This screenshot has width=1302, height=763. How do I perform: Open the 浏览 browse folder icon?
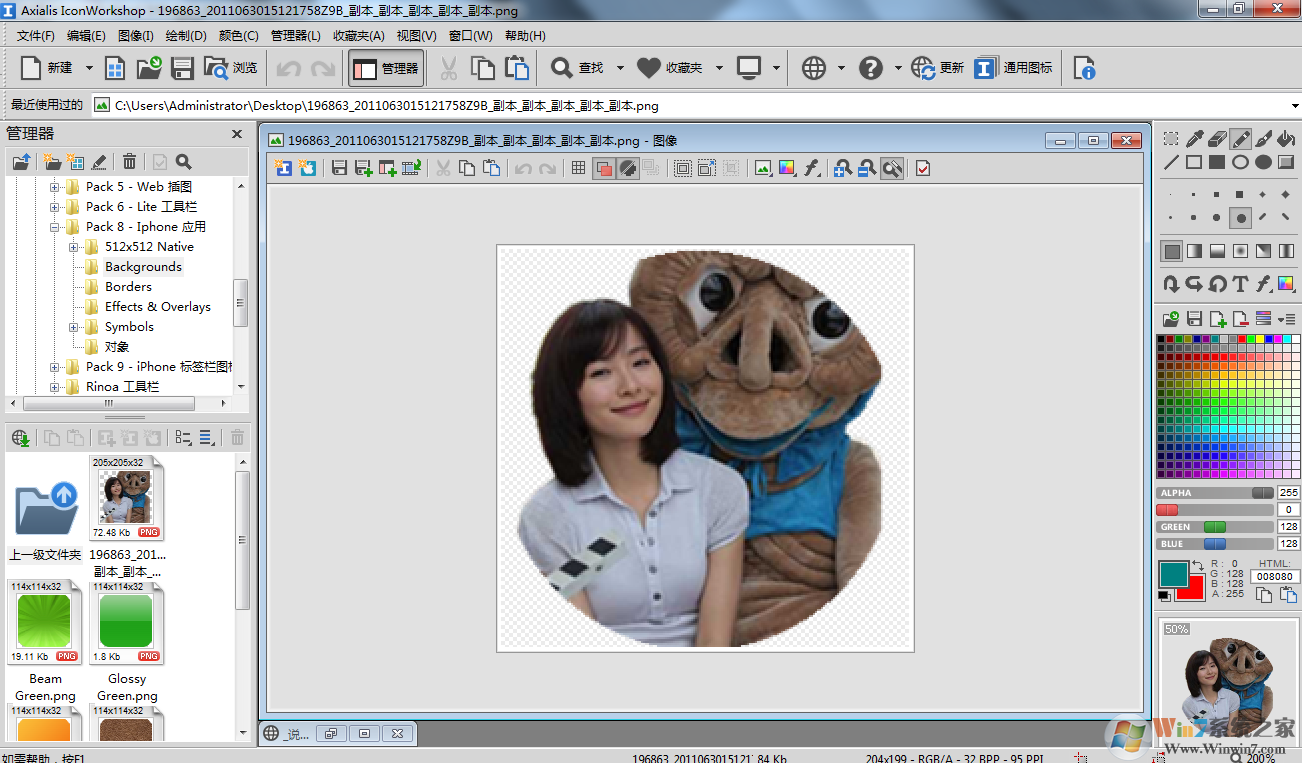pos(230,68)
